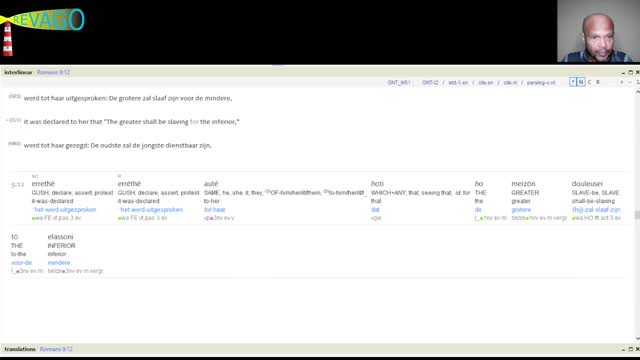The image size is (640, 360).
Task: Minimize the interlinear panel
Action: point(623,72)
